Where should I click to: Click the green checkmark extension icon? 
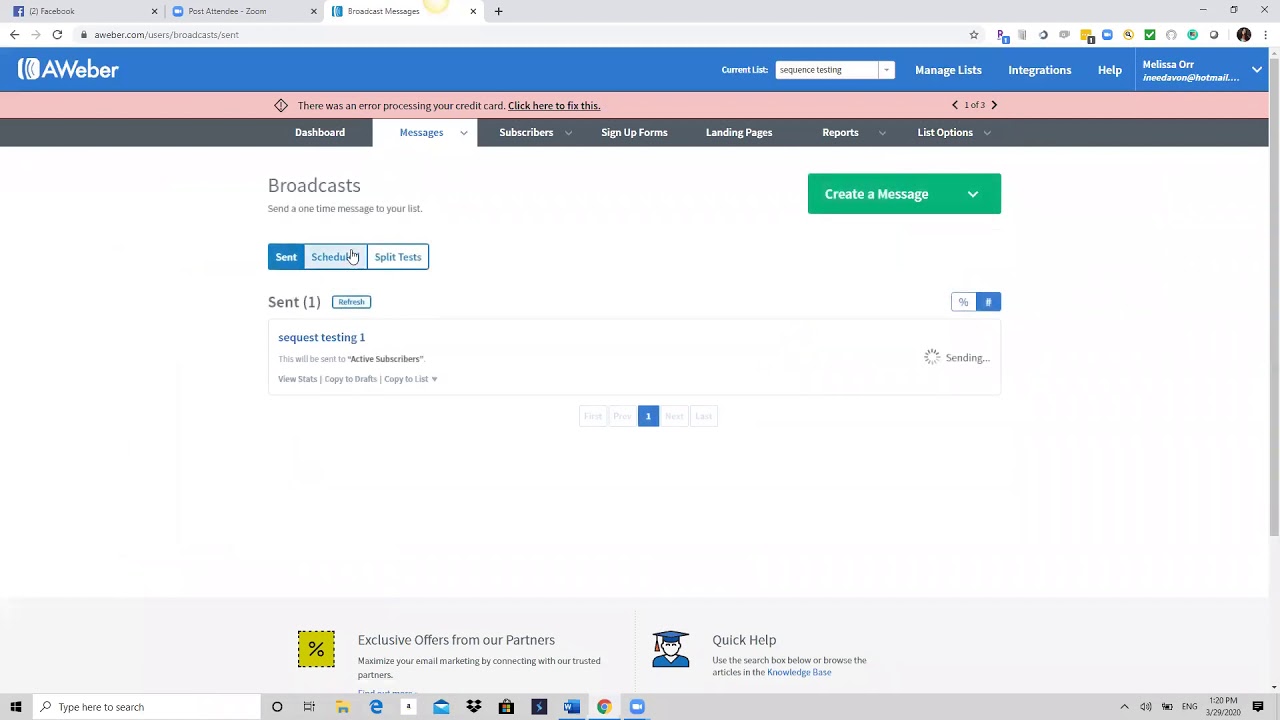click(x=1150, y=35)
